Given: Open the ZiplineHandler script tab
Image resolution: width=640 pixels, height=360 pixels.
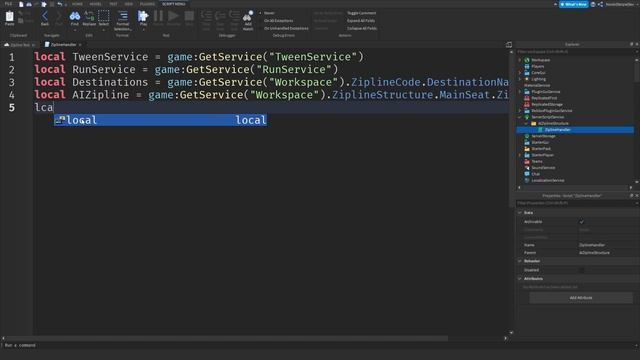Looking at the screenshot, I should 63,44.
